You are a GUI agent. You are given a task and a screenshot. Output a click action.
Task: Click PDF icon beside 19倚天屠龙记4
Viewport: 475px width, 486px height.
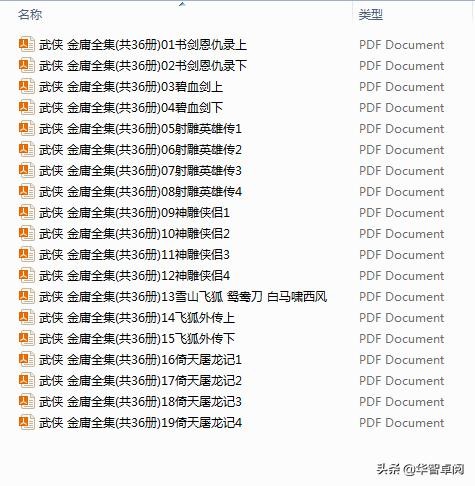(27, 423)
